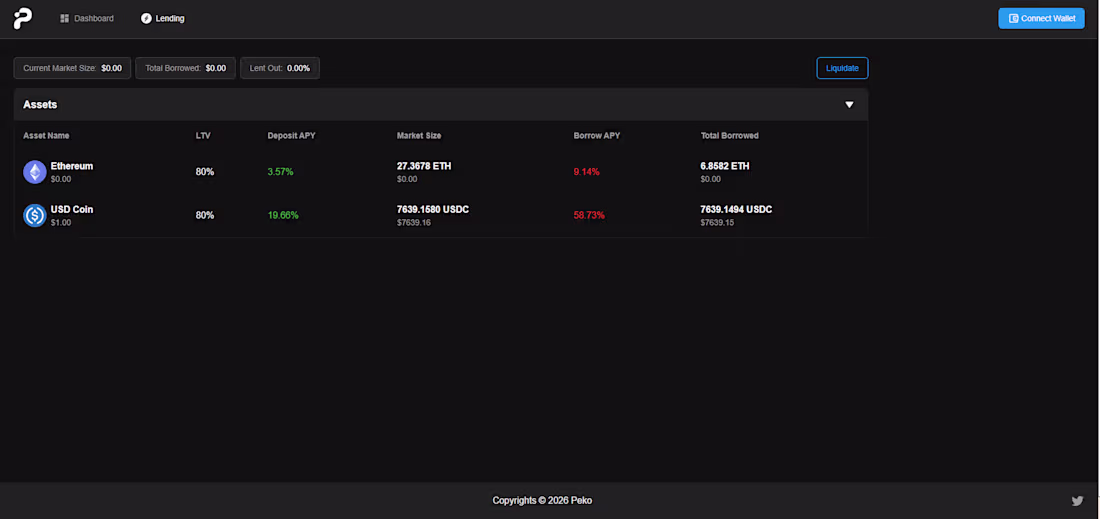
Task: Open the Twitter link in the footer
Action: click(x=1078, y=501)
